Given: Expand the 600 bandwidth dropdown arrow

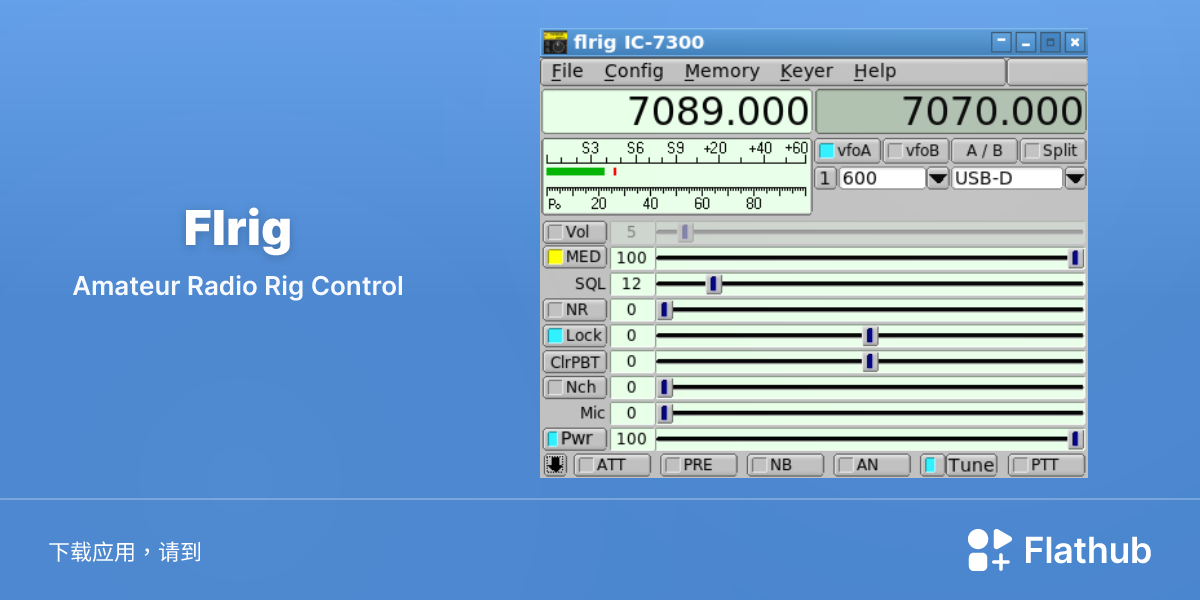Looking at the screenshot, I should click(x=938, y=178).
